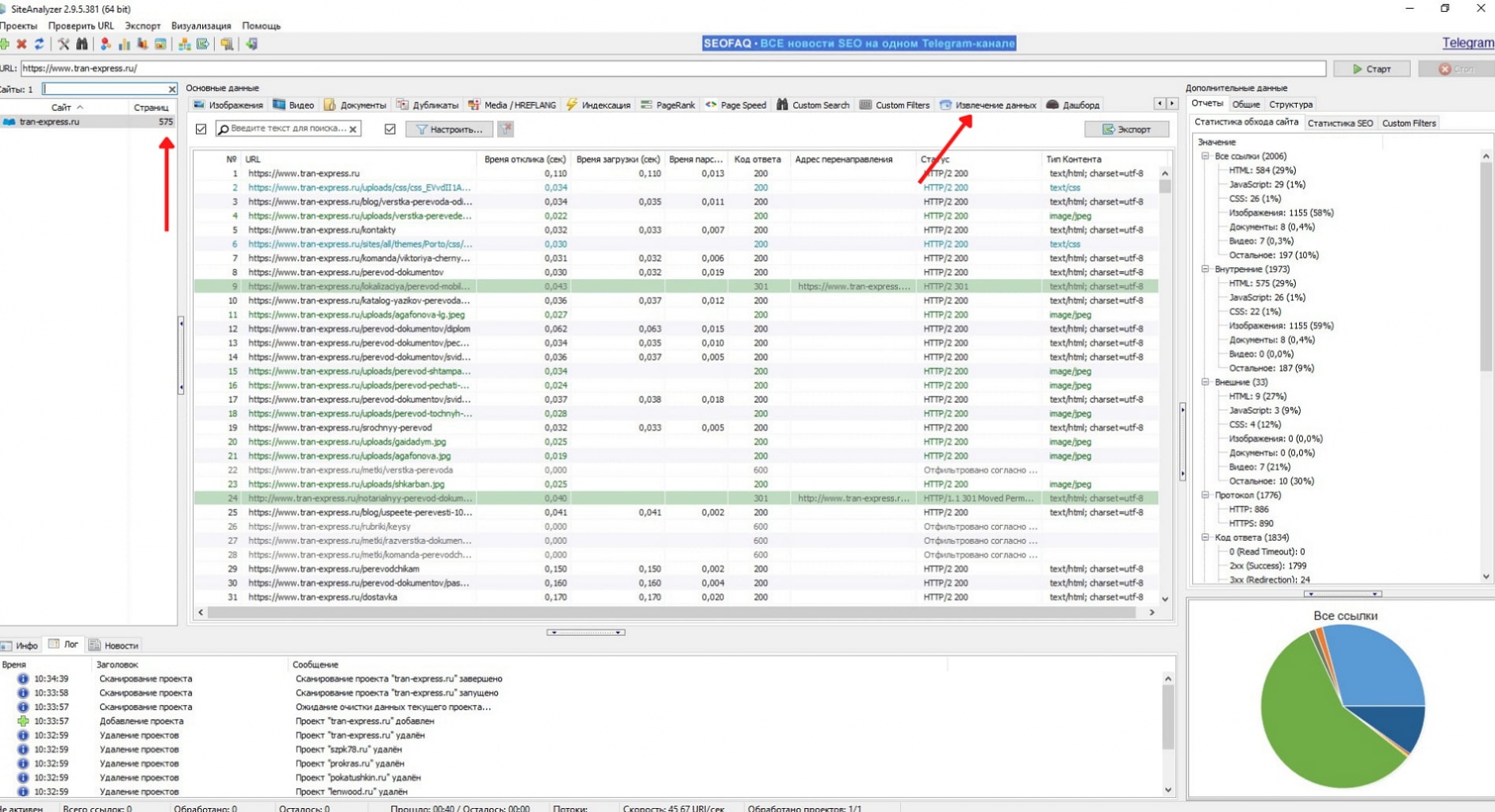Click the table's horizontal scrollbar
The image size is (1495, 812).
coord(670,612)
